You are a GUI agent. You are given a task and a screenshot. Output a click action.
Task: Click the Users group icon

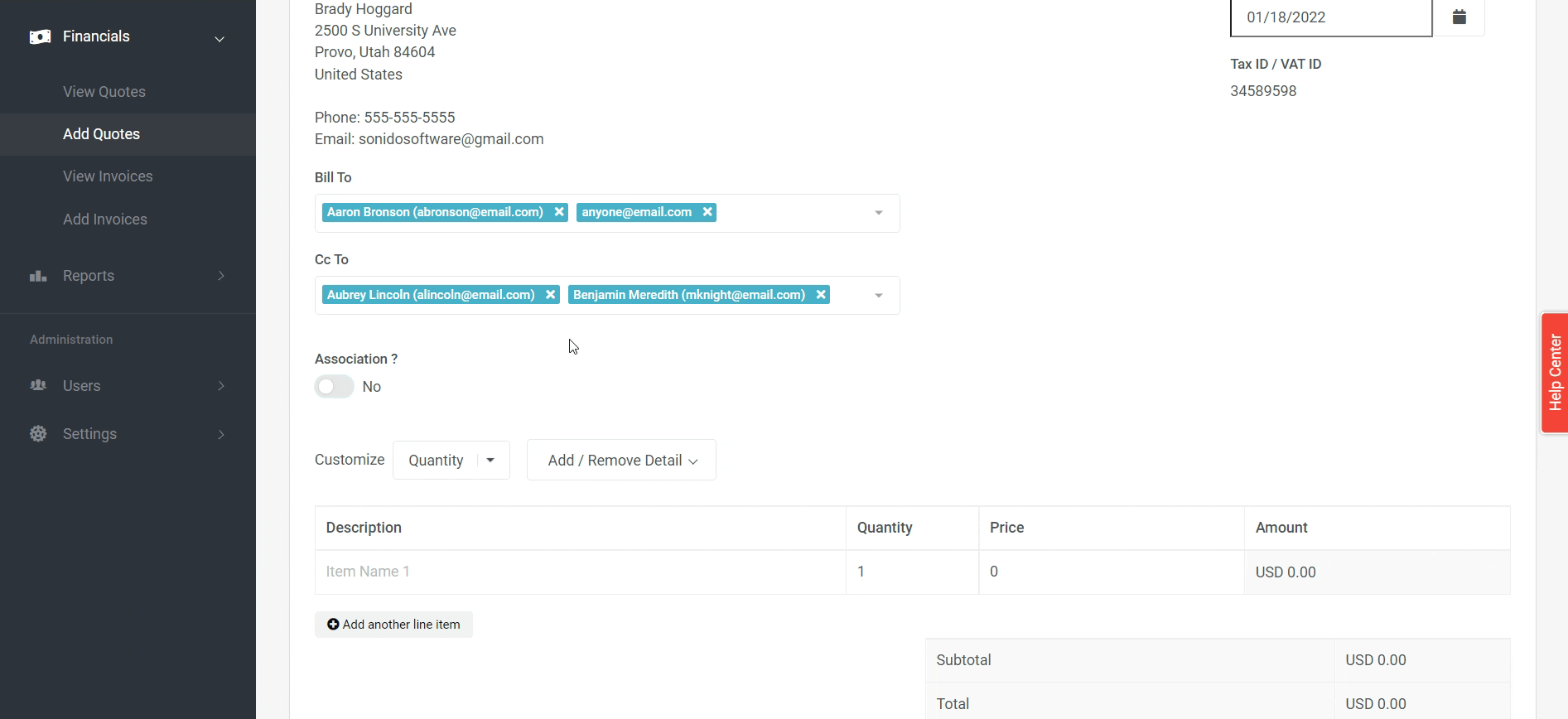click(38, 386)
